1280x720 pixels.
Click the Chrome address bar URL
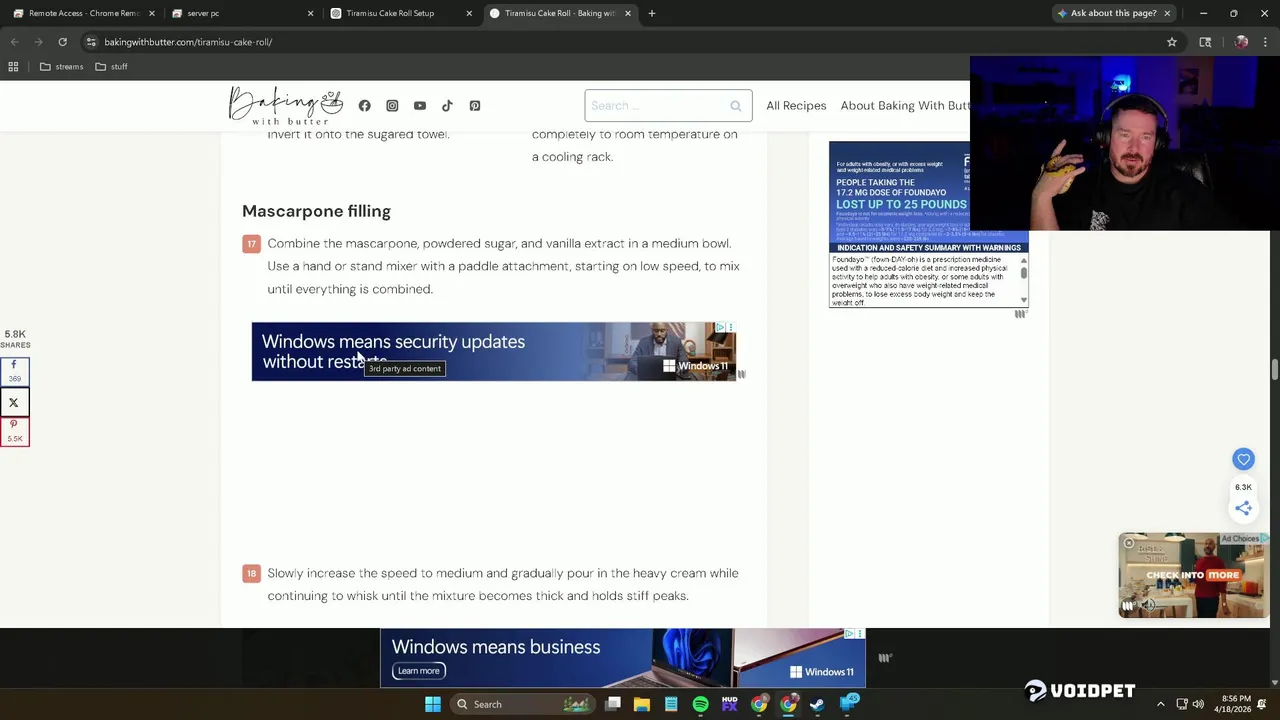(188, 42)
